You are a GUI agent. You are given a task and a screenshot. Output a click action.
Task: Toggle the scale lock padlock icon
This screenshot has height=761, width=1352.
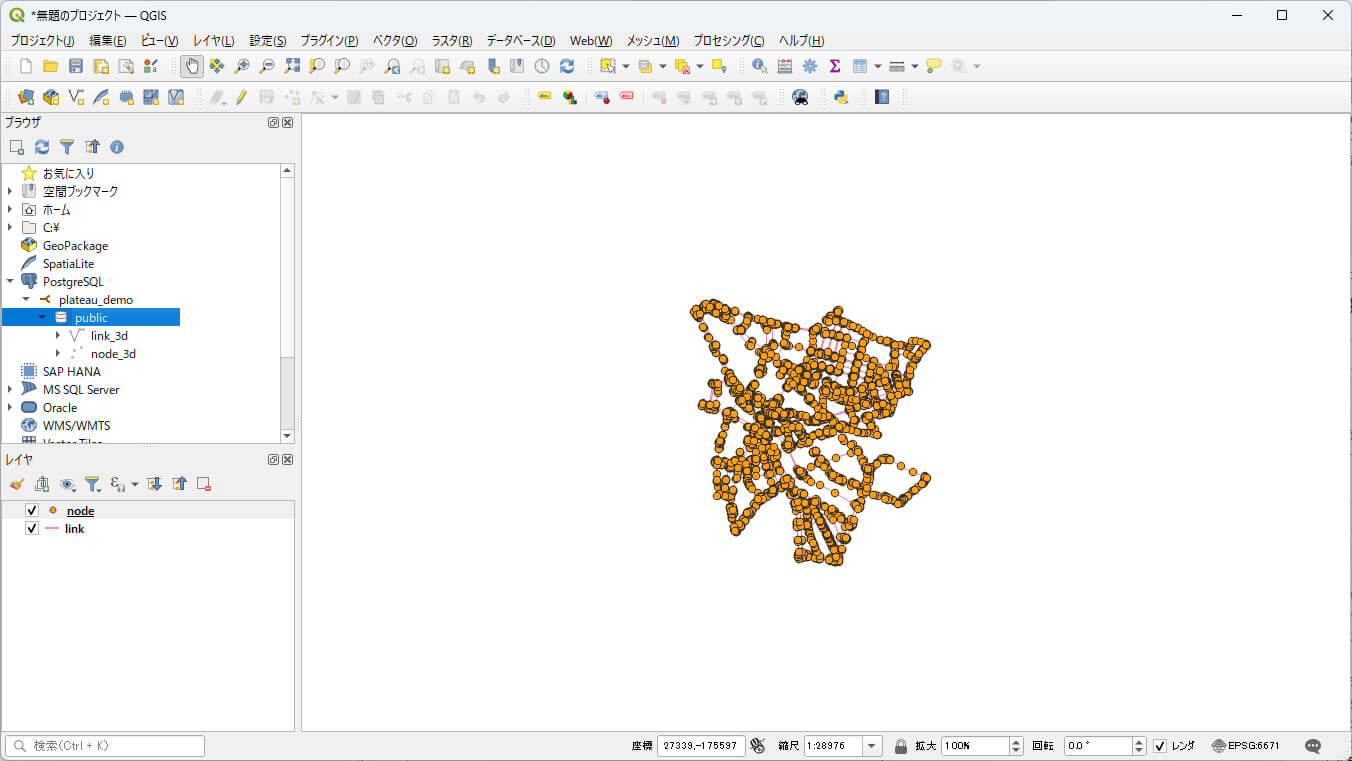(x=901, y=746)
